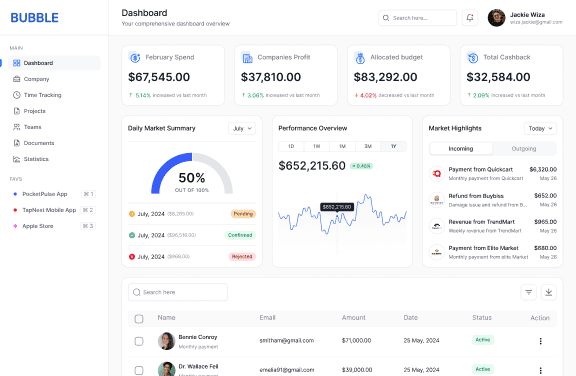Open Apple Store favorite

point(54,226)
